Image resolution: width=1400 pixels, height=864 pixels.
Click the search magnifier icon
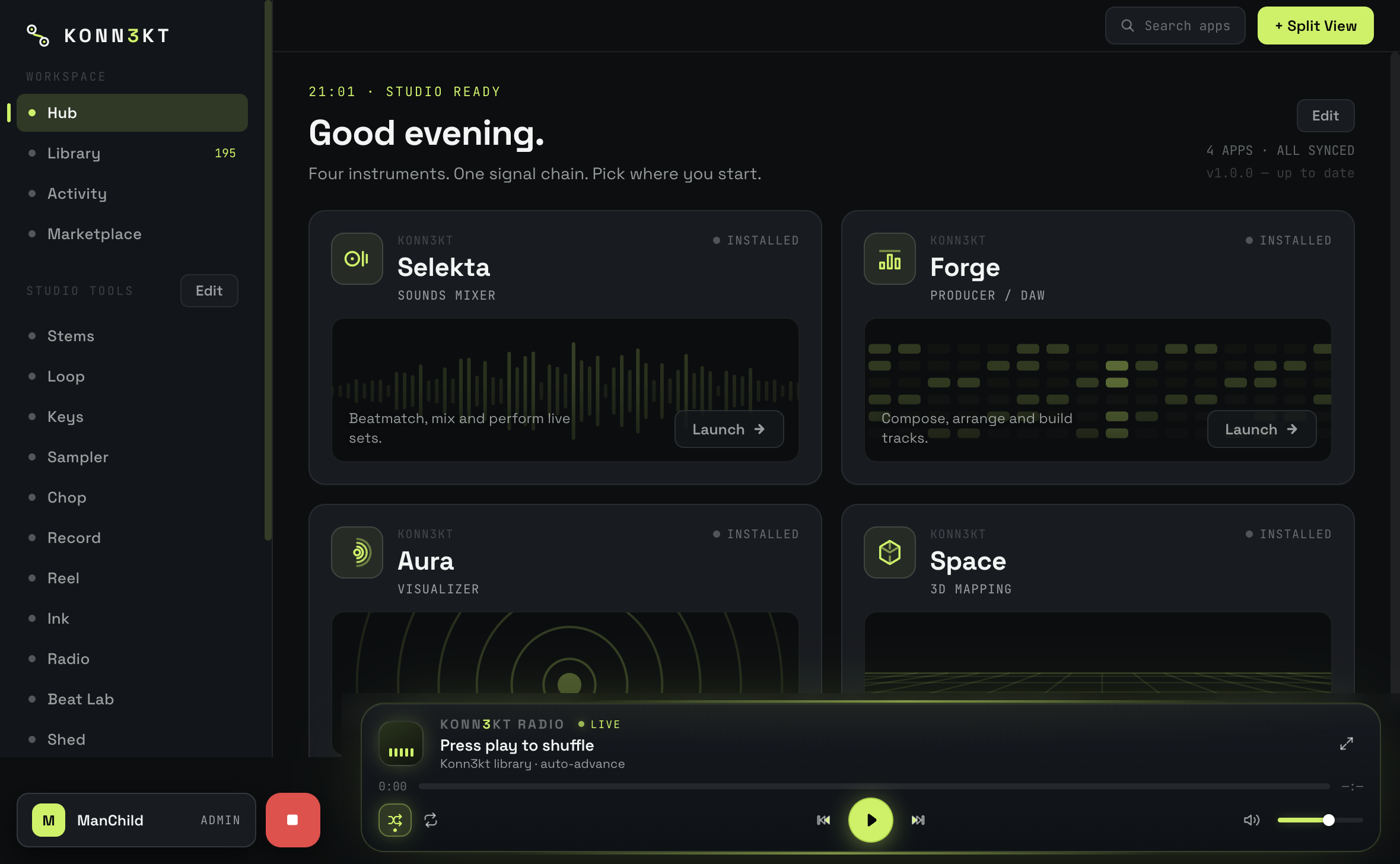click(1127, 26)
